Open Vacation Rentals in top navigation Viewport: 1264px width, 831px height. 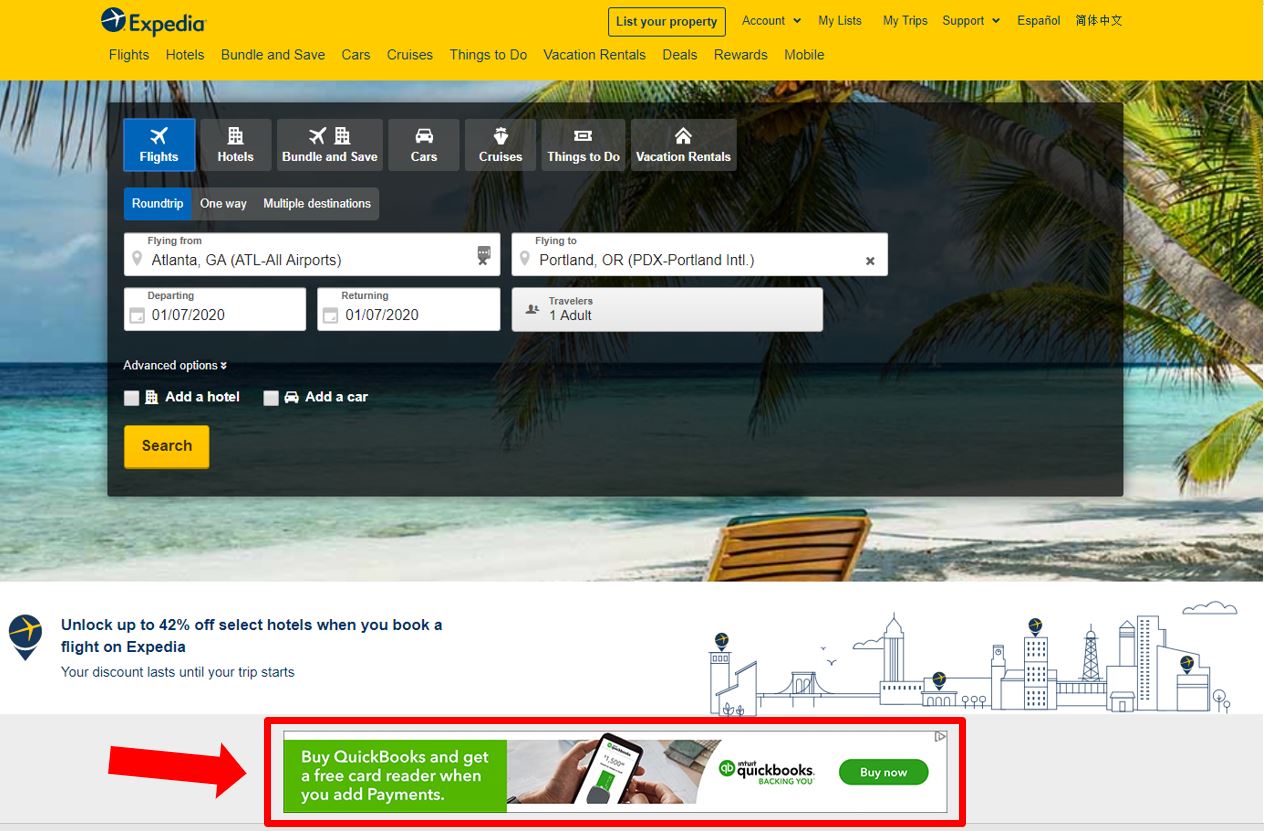click(x=595, y=55)
